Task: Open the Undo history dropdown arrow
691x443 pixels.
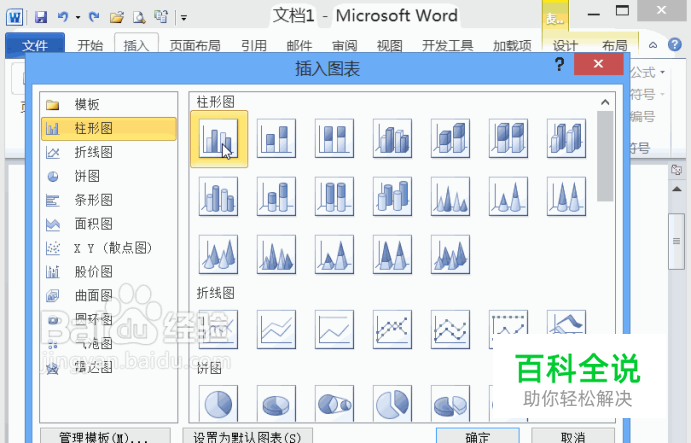Action: (78, 18)
